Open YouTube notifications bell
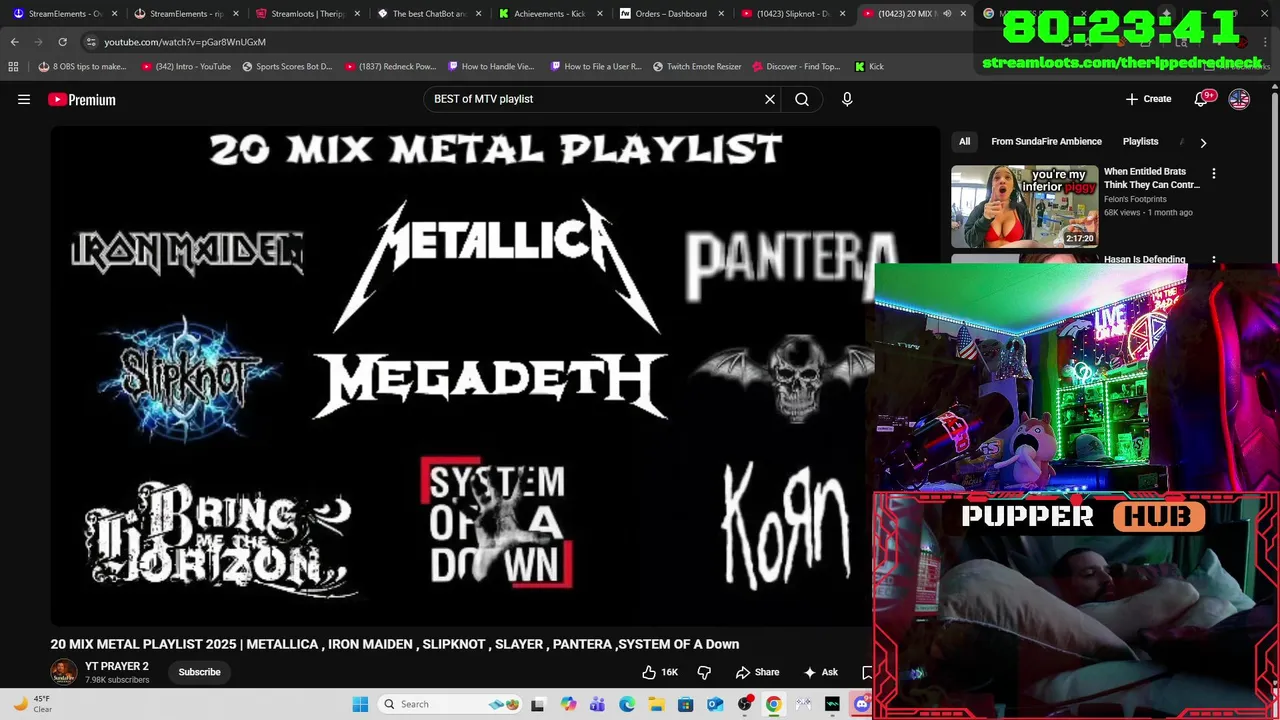Viewport: 1280px width, 720px height. click(x=1201, y=99)
